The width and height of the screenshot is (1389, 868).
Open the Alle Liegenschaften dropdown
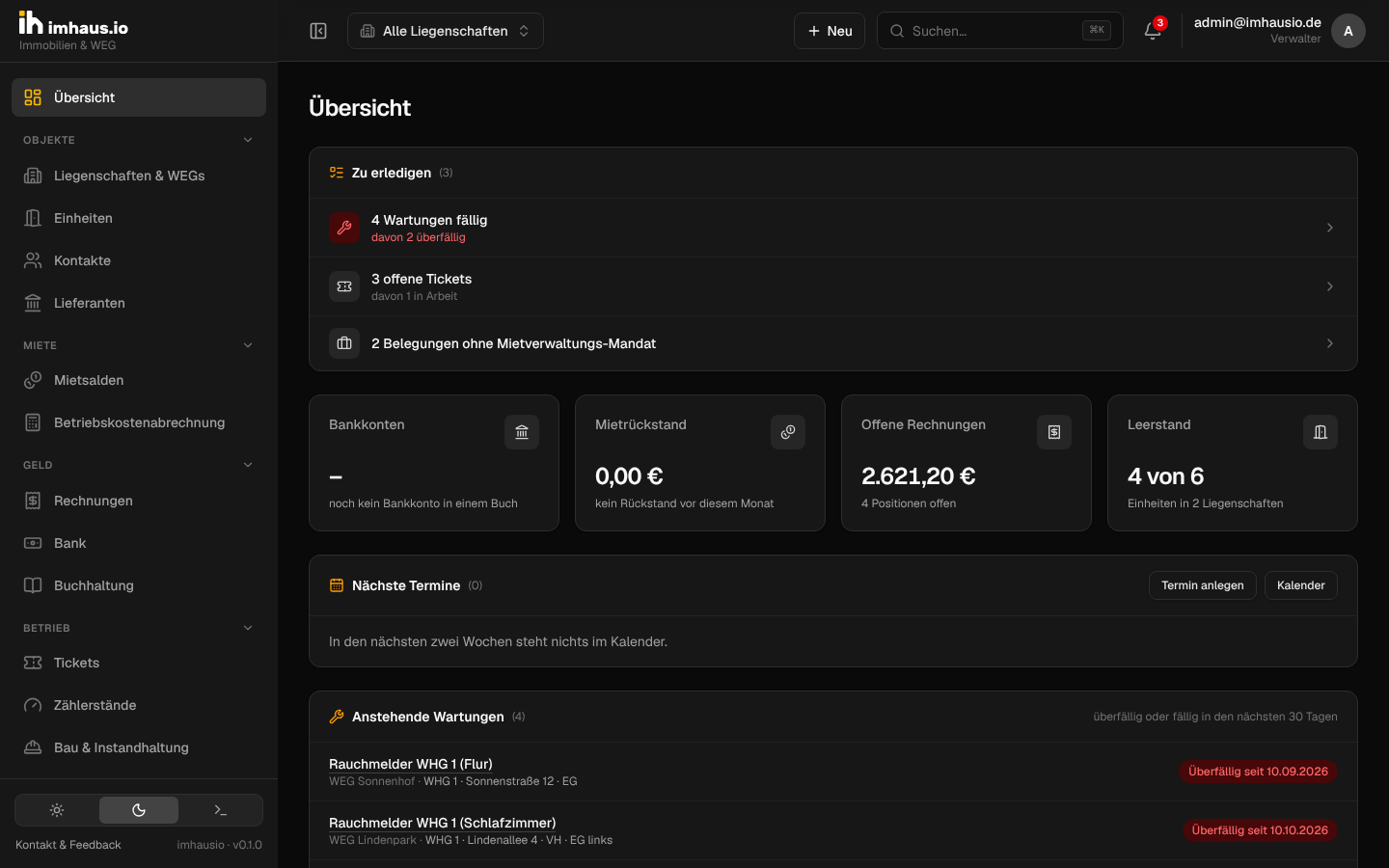(446, 31)
